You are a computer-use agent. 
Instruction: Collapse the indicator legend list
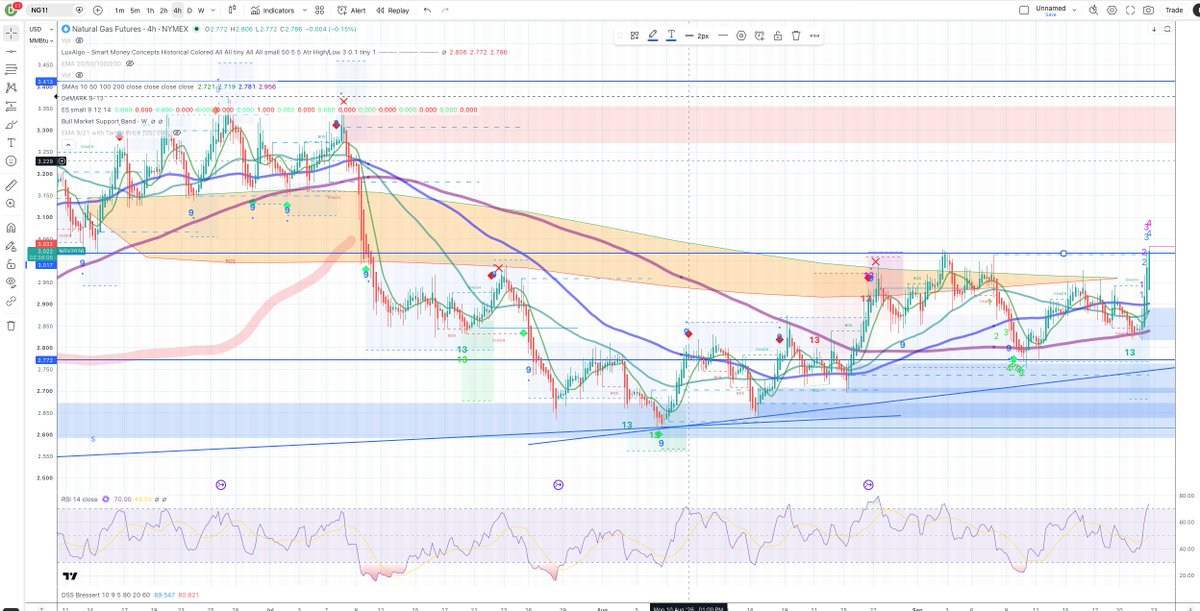tap(66, 143)
